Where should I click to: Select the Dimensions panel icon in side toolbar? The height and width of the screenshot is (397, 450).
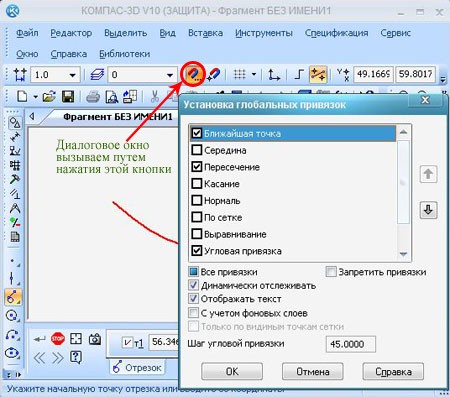click(14, 137)
